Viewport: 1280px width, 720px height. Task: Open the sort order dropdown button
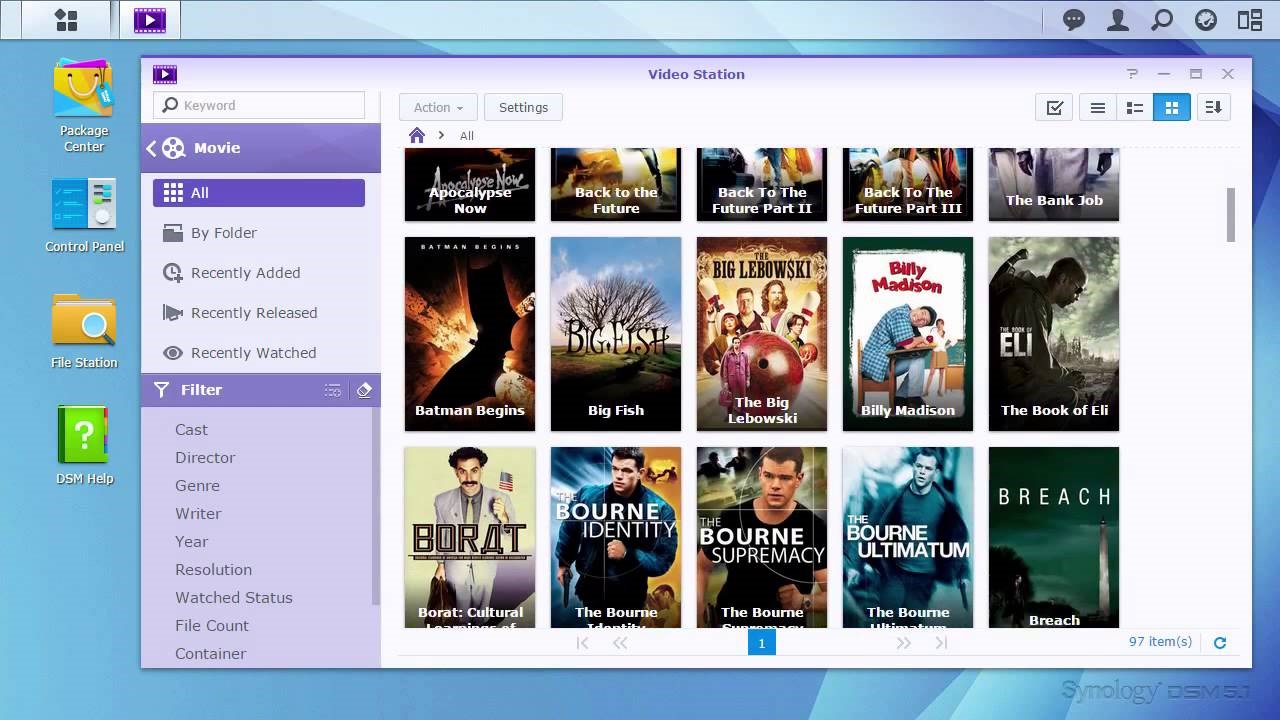1213,107
